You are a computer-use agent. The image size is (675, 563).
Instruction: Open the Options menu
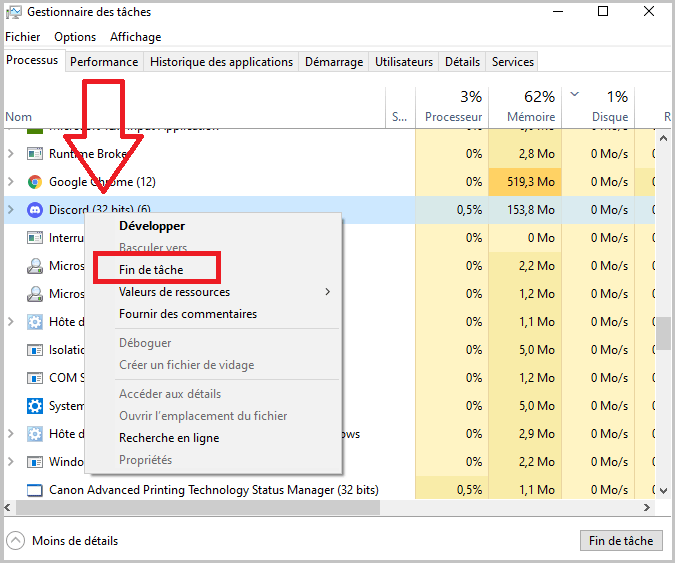75,37
